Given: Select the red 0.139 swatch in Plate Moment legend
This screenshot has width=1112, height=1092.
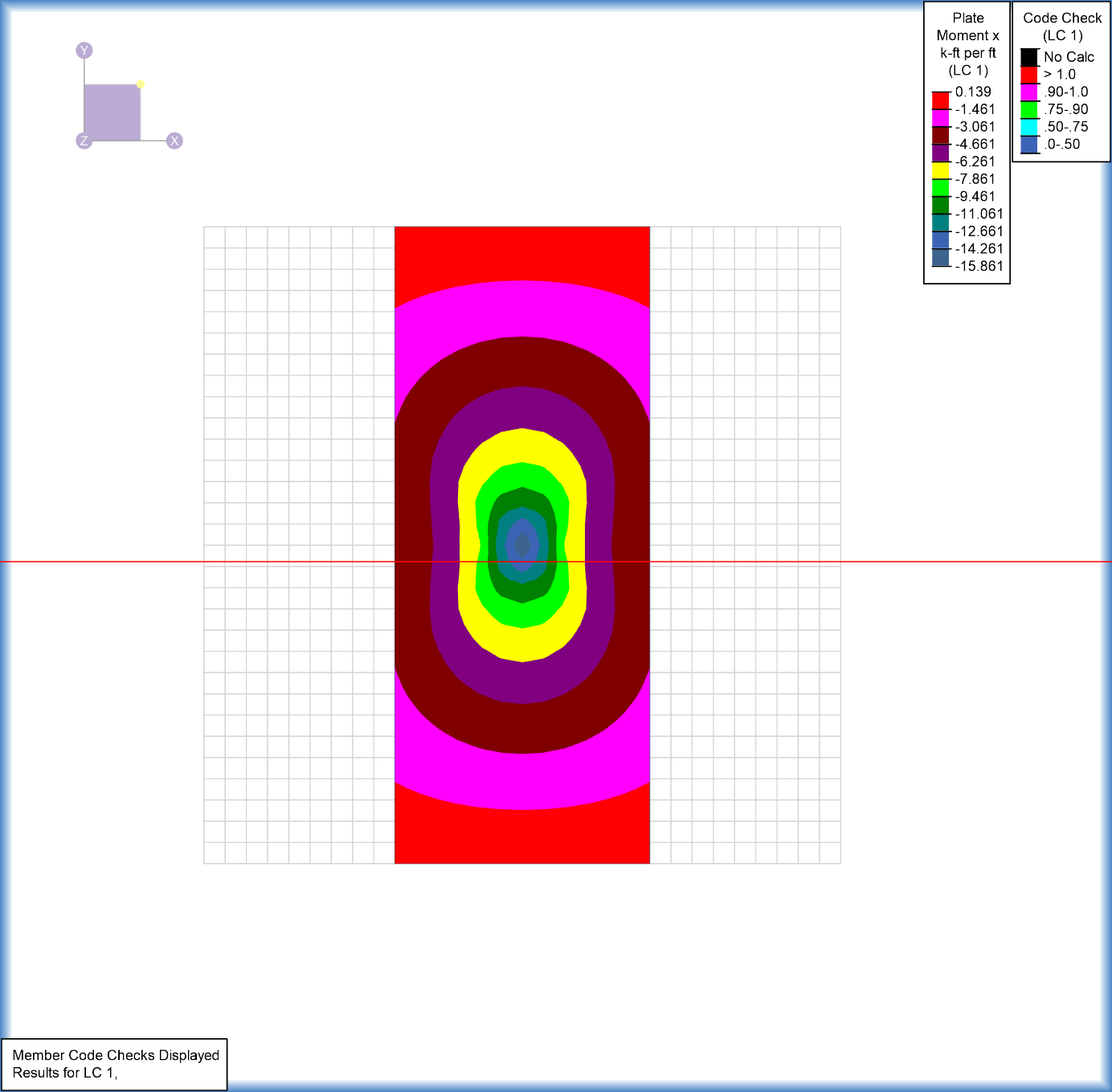Looking at the screenshot, I should 940,100.
